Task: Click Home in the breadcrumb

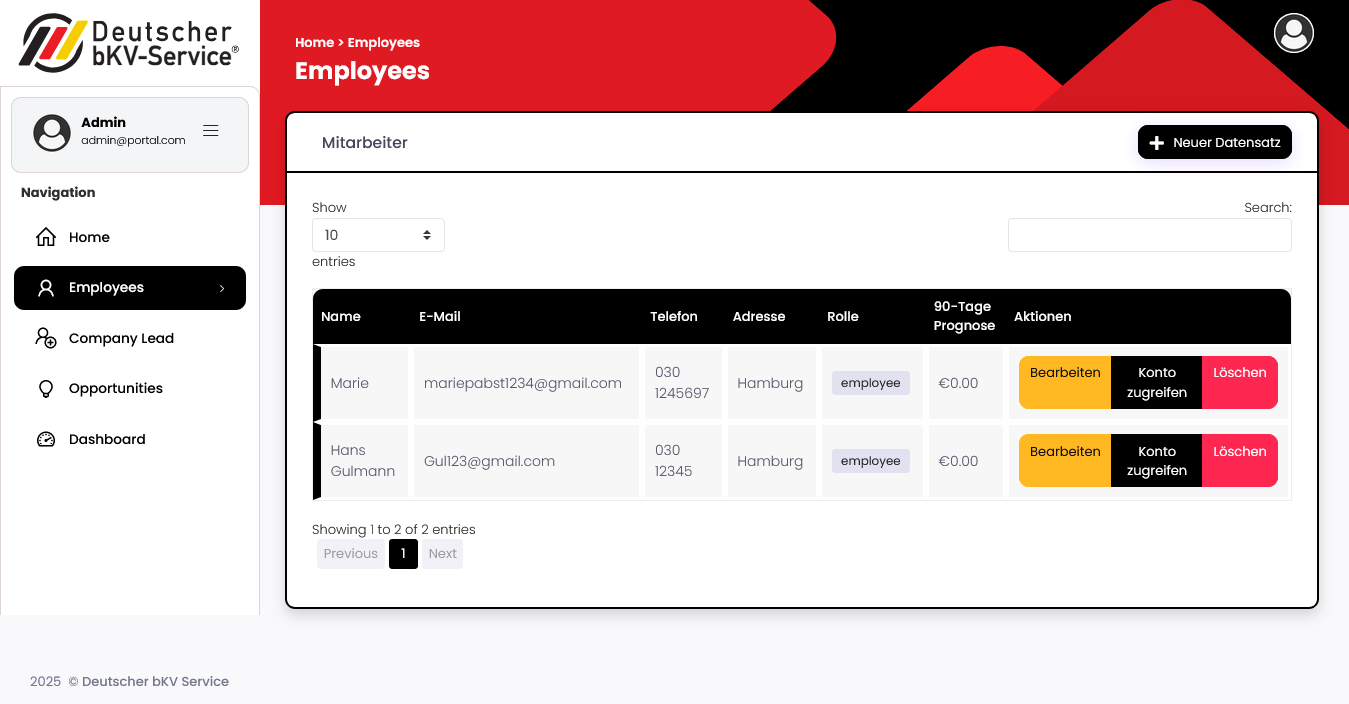Action: tap(314, 43)
